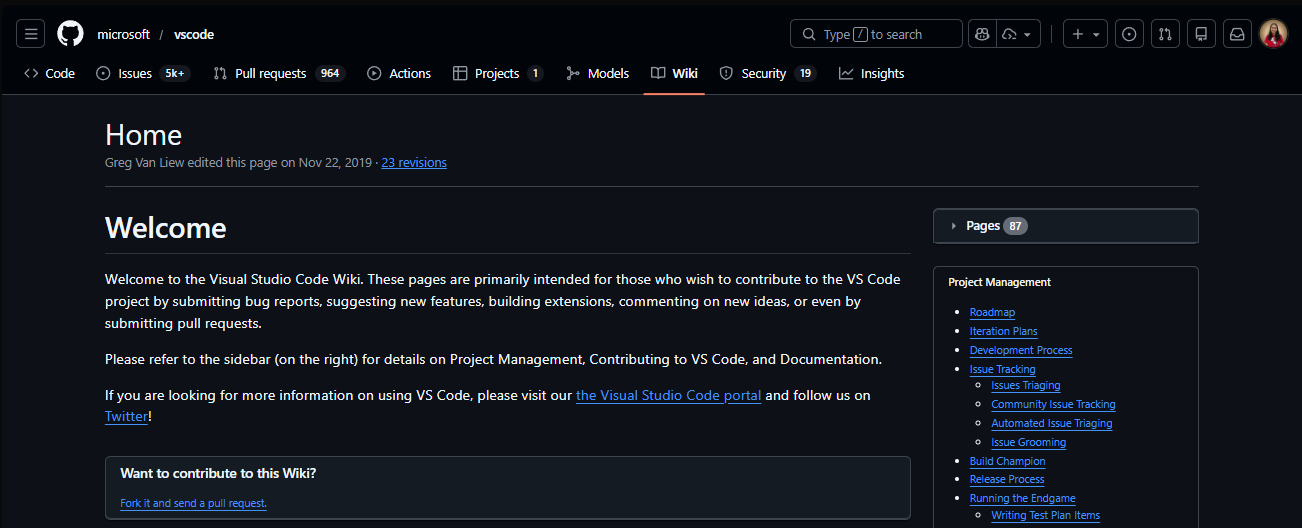
Task: View the 23 revisions history link
Action: (x=414, y=162)
